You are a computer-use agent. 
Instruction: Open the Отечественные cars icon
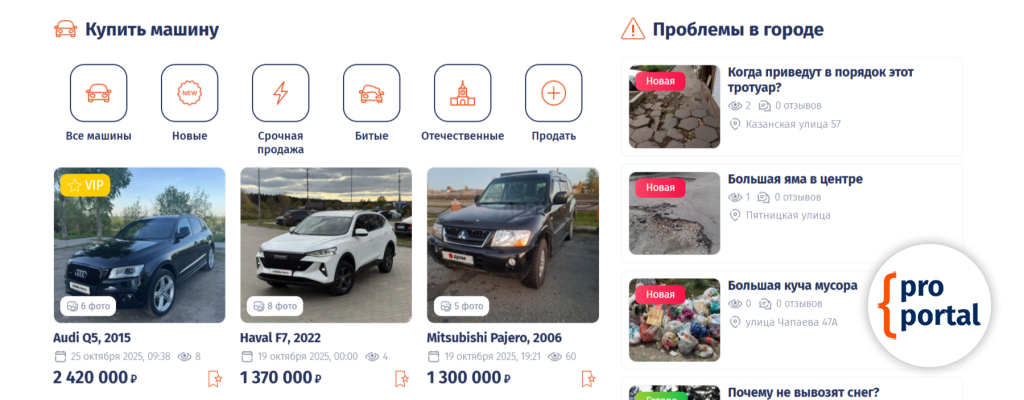pyautogui.click(x=462, y=93)
